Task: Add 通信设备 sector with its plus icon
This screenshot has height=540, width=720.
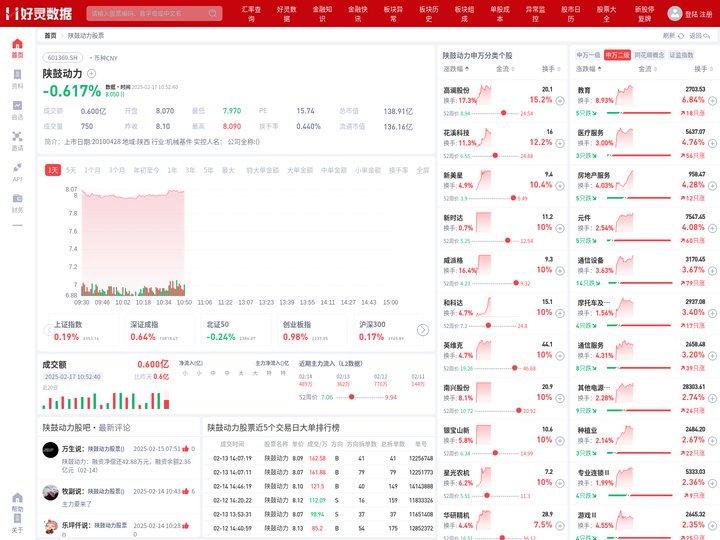Action: click(712, 270)
